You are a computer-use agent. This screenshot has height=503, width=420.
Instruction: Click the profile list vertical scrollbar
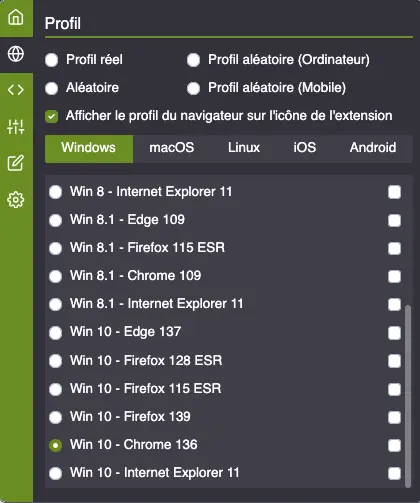point(408,396)
